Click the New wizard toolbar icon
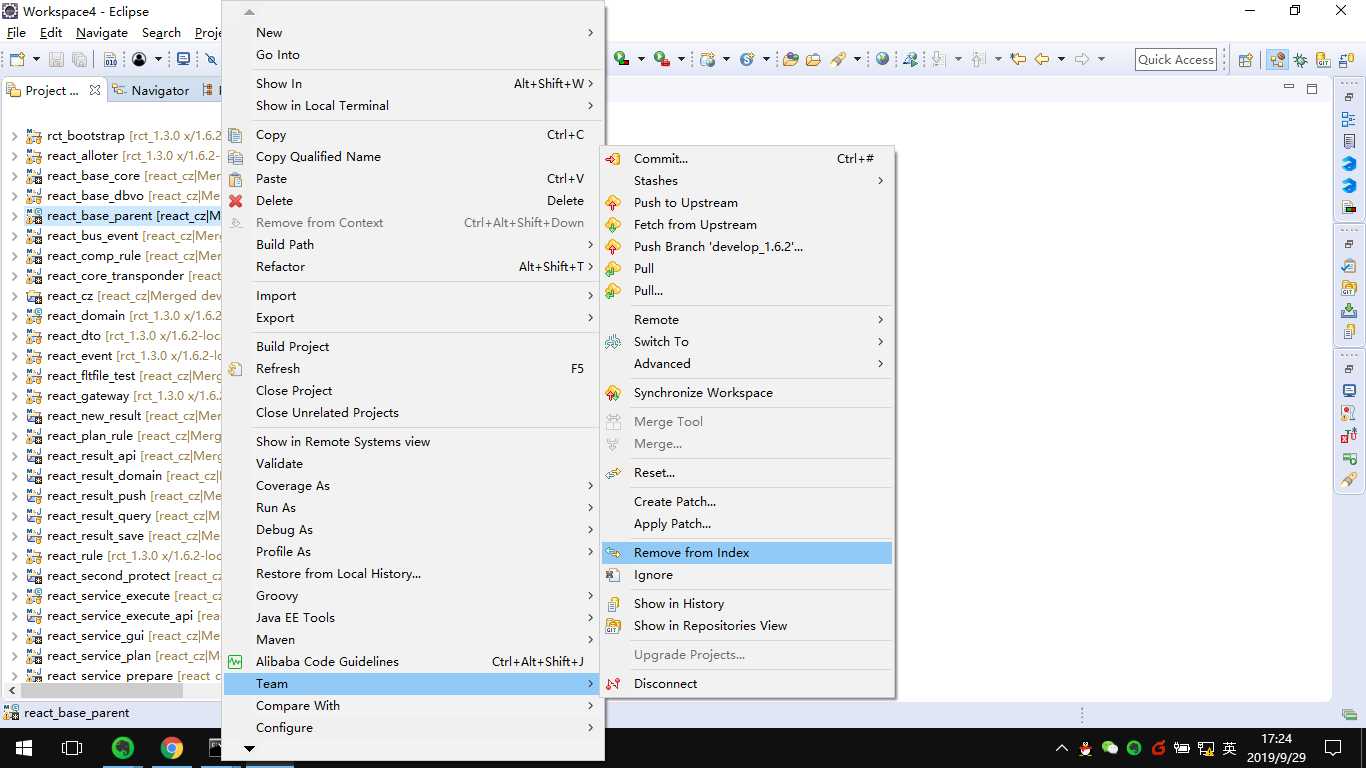The height and width of the screenshot is (768, 1366). click(17, 59)
